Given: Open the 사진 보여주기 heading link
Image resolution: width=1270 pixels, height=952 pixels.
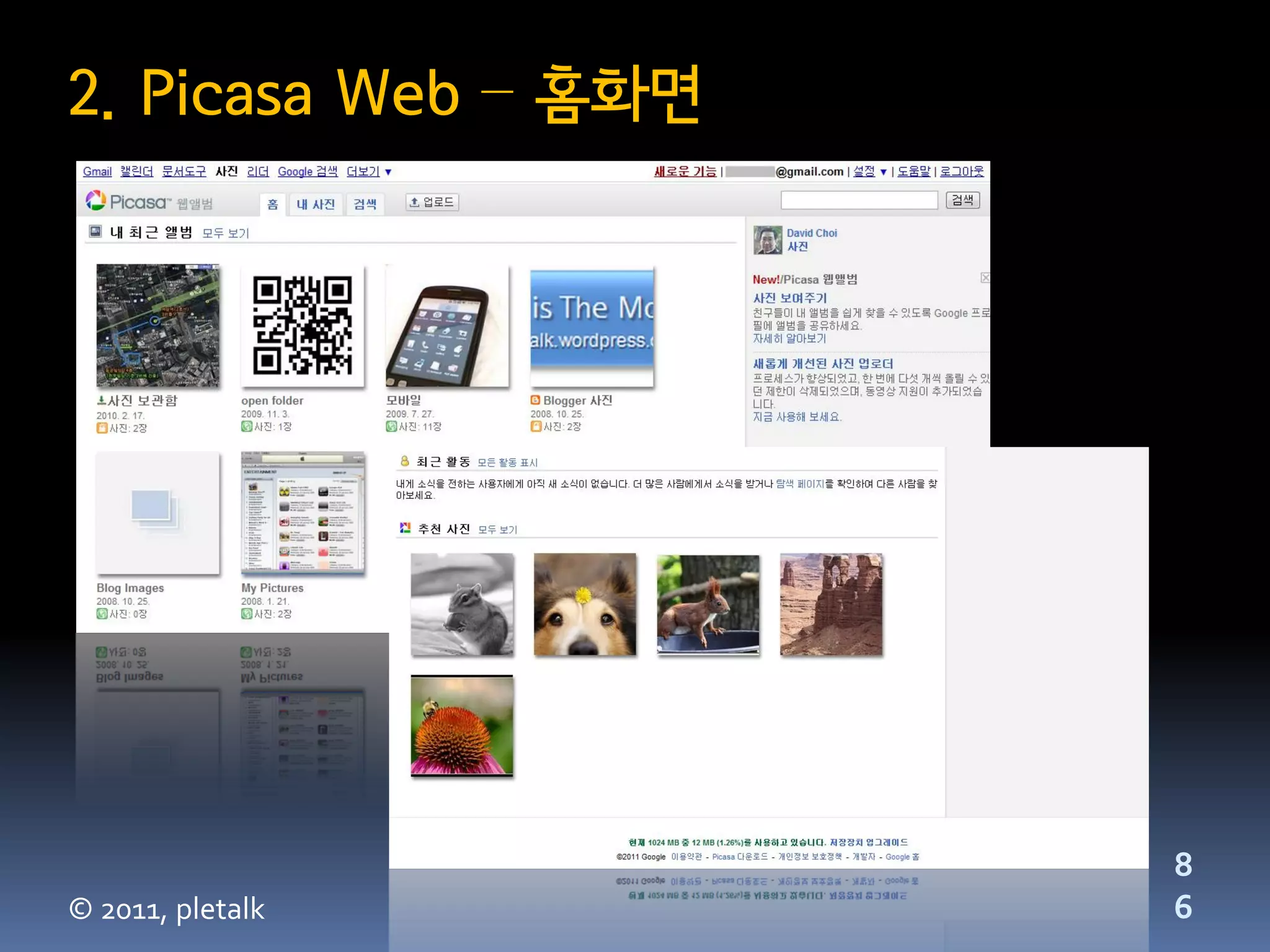Looking at the screenshot, I should 790,298.
